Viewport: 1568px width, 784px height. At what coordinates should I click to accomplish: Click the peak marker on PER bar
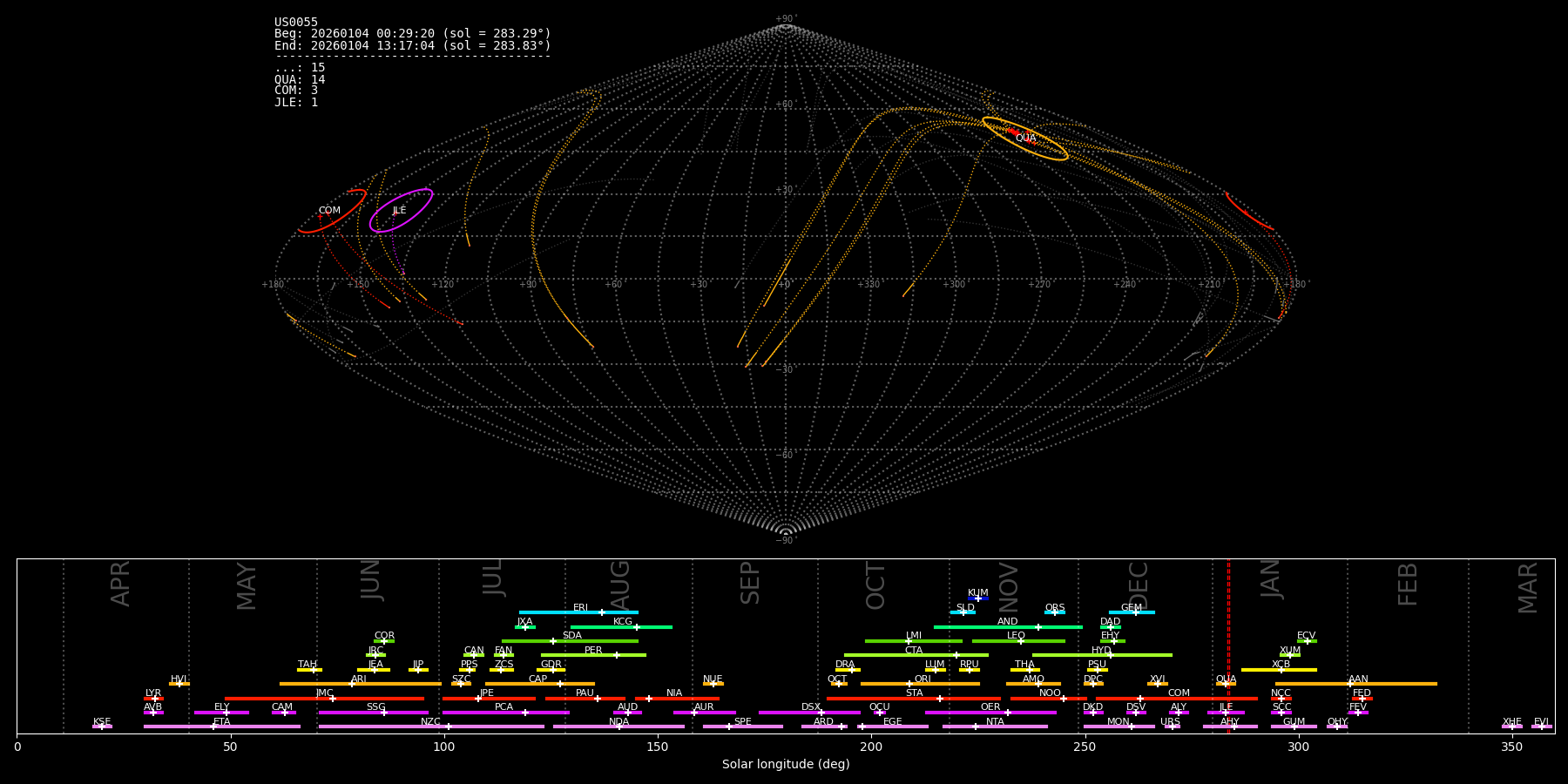[x=617, y=655]
